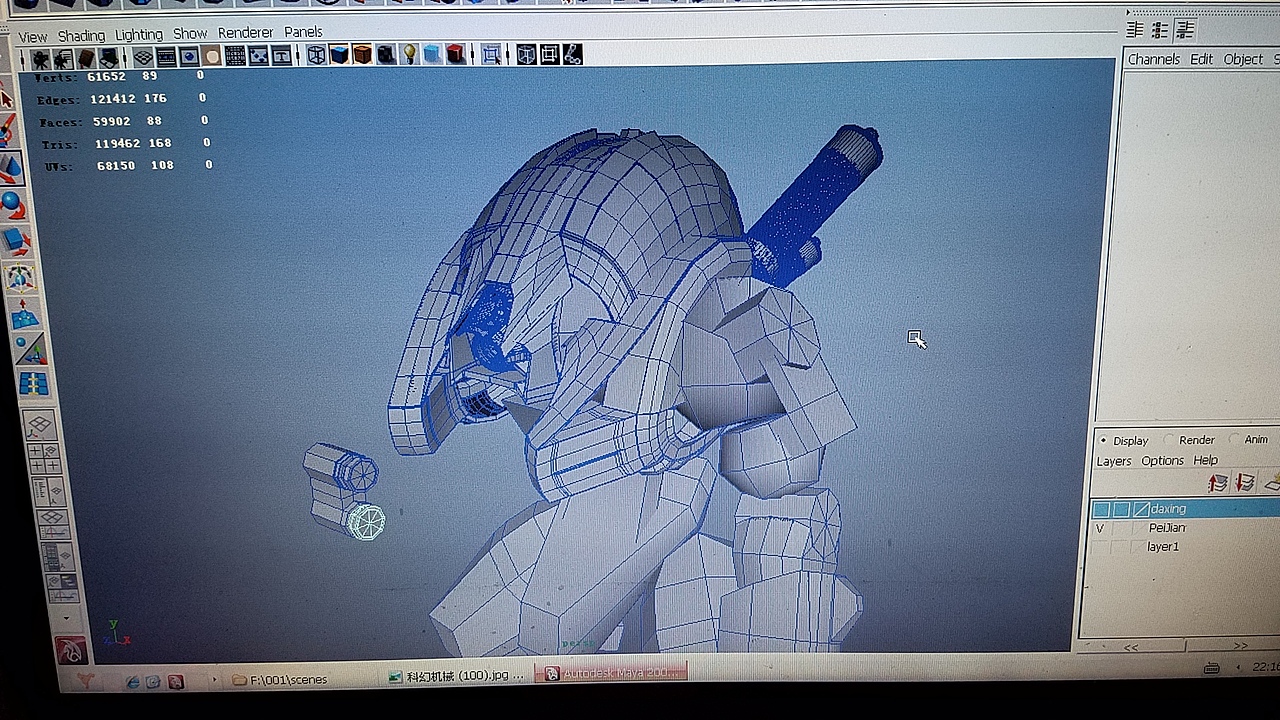The height and width of the screenshot is (720, 1280).
Task: Select the Display layer radio button
Action: coord(1103,441)
